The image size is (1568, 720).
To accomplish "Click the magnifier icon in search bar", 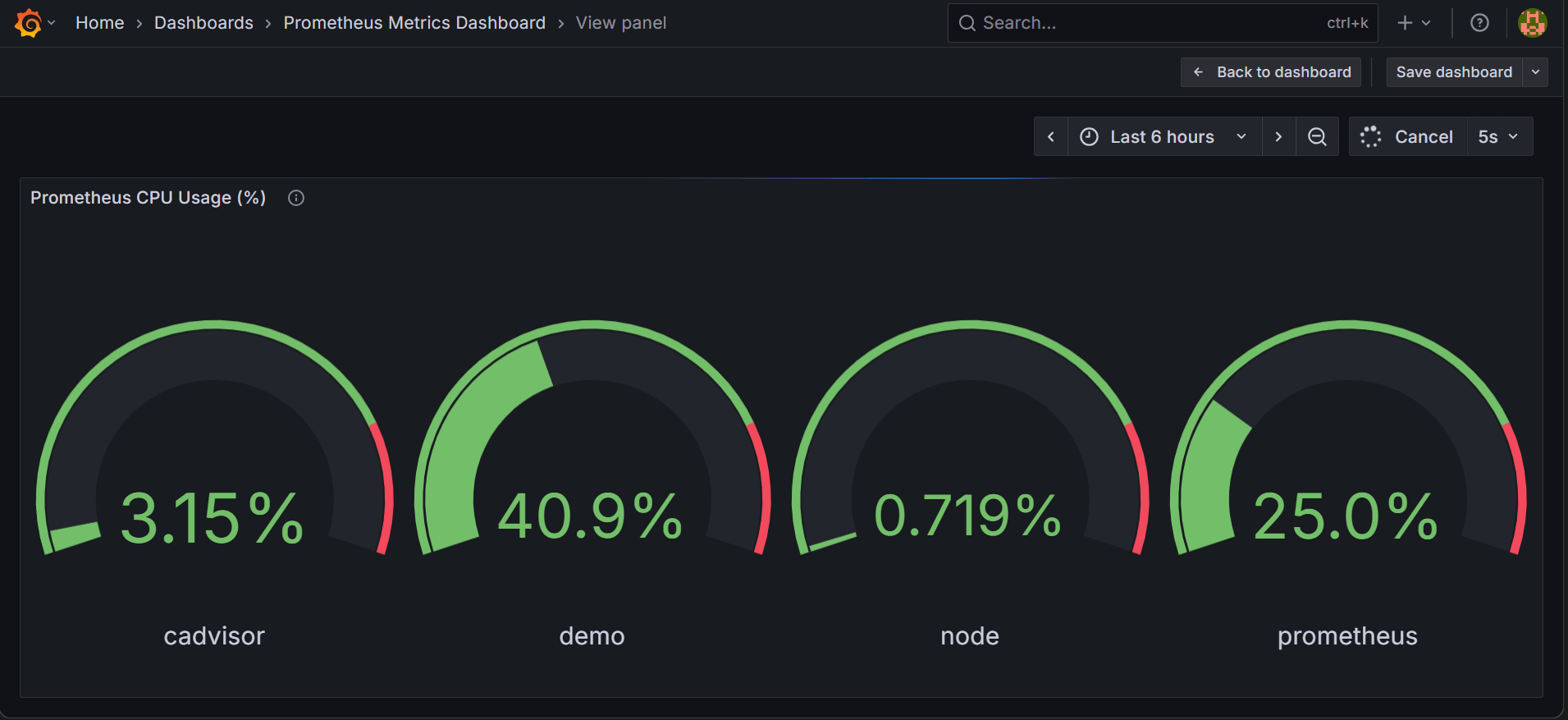I will 967,23.
